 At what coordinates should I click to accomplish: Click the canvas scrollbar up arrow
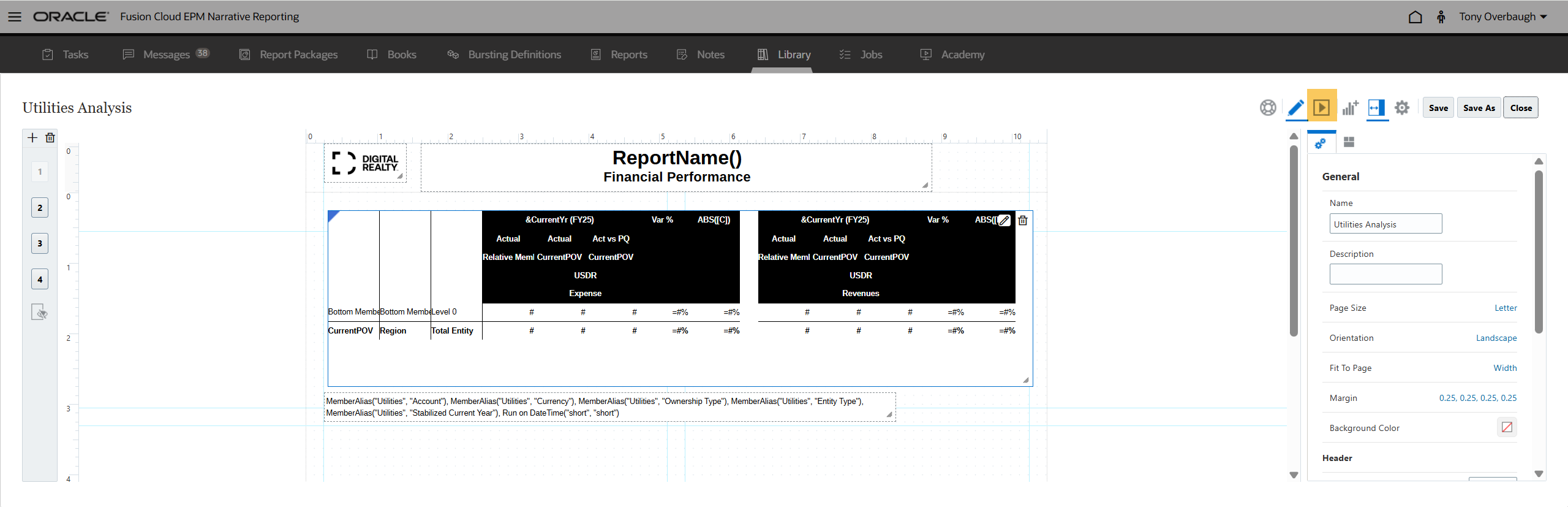click(x=1294, y=136)
